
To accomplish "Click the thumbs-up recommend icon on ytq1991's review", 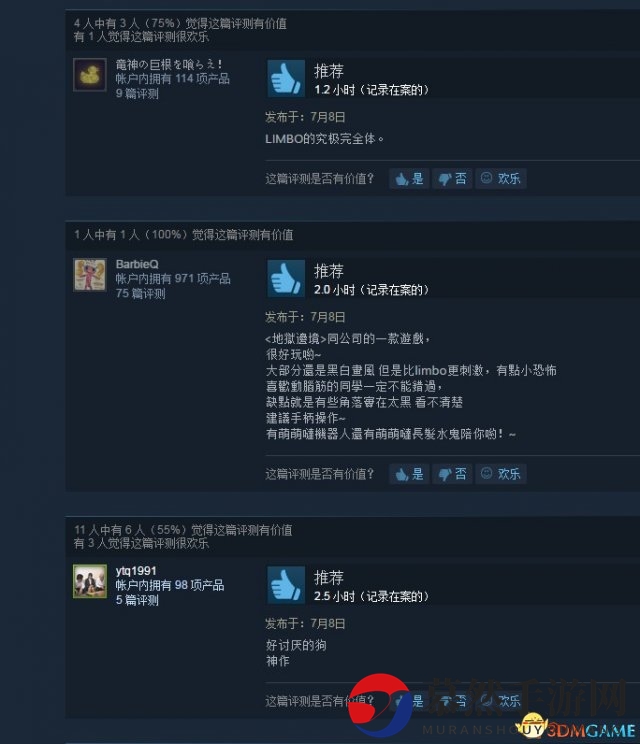I will tap(286, 585).
